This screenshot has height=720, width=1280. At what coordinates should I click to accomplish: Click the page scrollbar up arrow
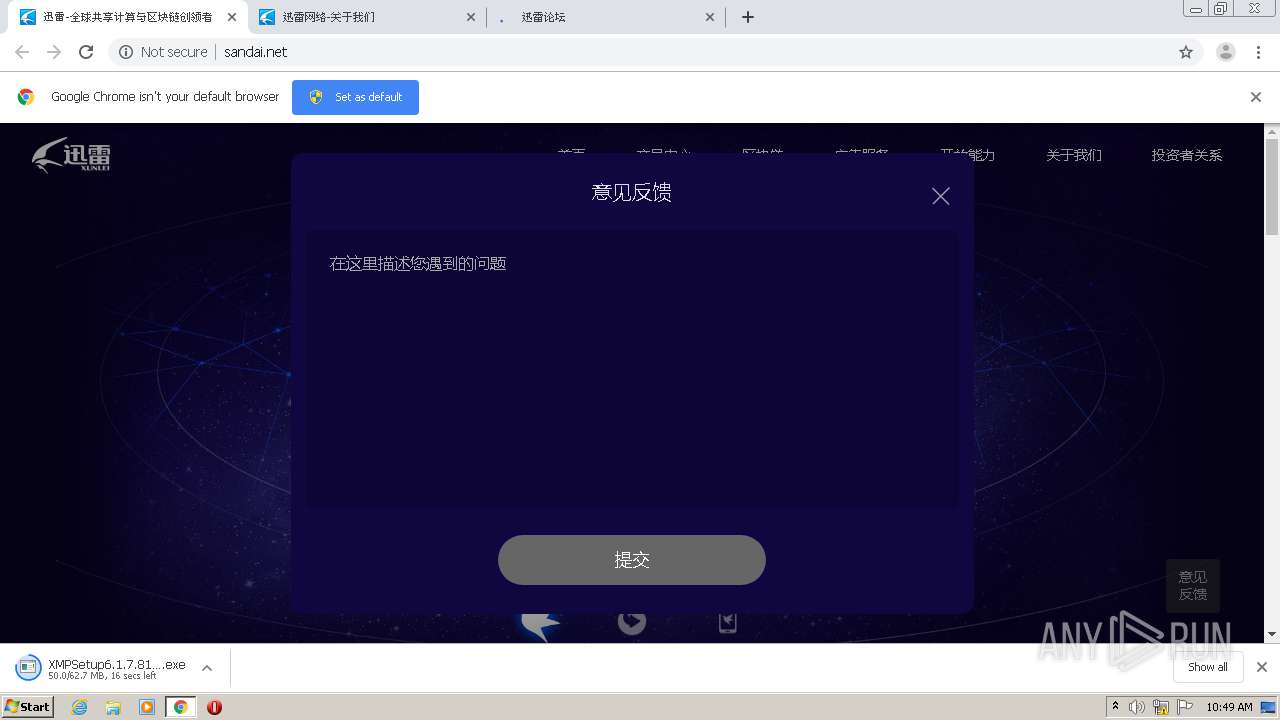pos(1272,131)
